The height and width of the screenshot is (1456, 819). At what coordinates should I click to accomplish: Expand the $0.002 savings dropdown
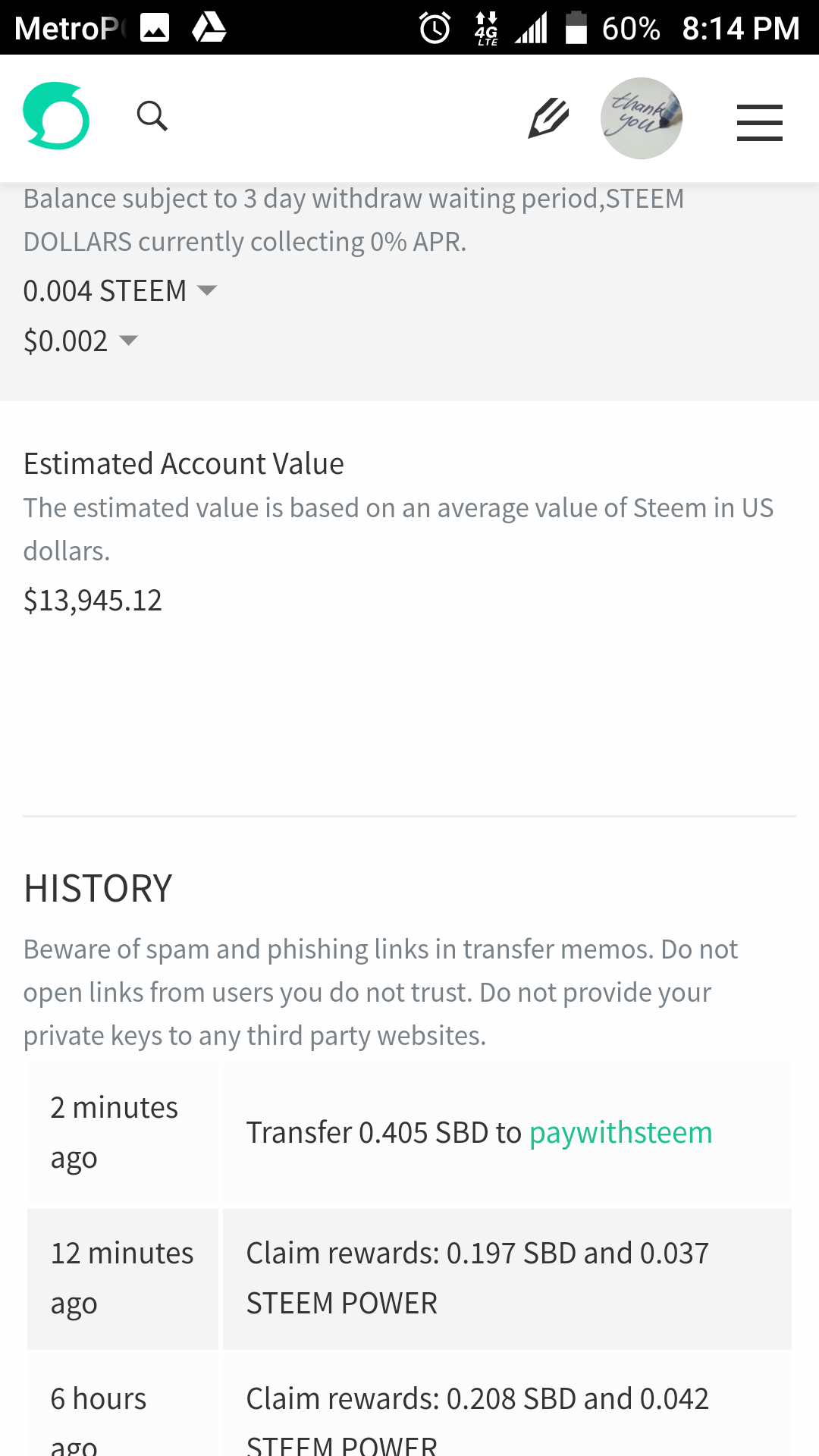click(x=80, y=341)
